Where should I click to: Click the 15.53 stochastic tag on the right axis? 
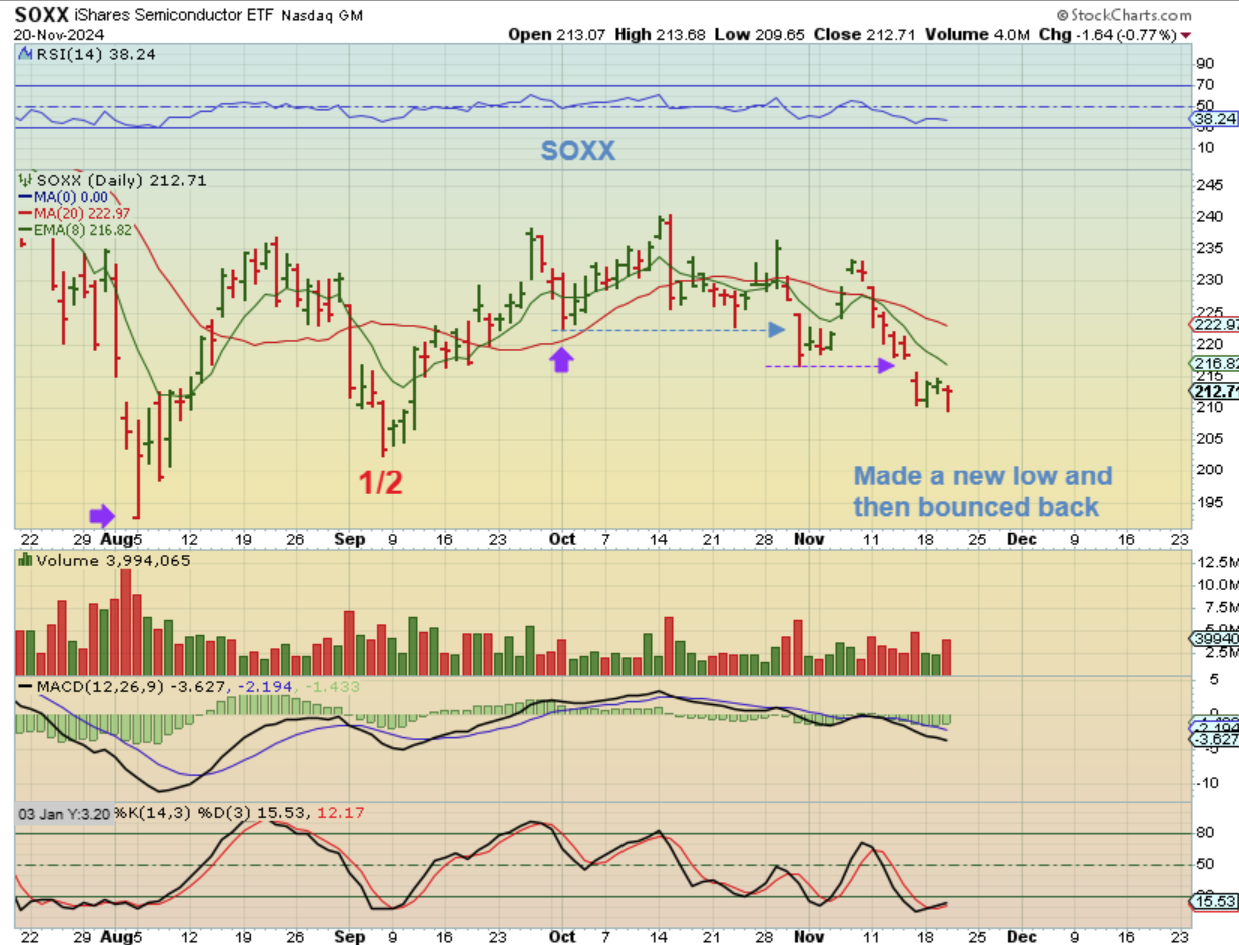click(x=1215, y=902)
